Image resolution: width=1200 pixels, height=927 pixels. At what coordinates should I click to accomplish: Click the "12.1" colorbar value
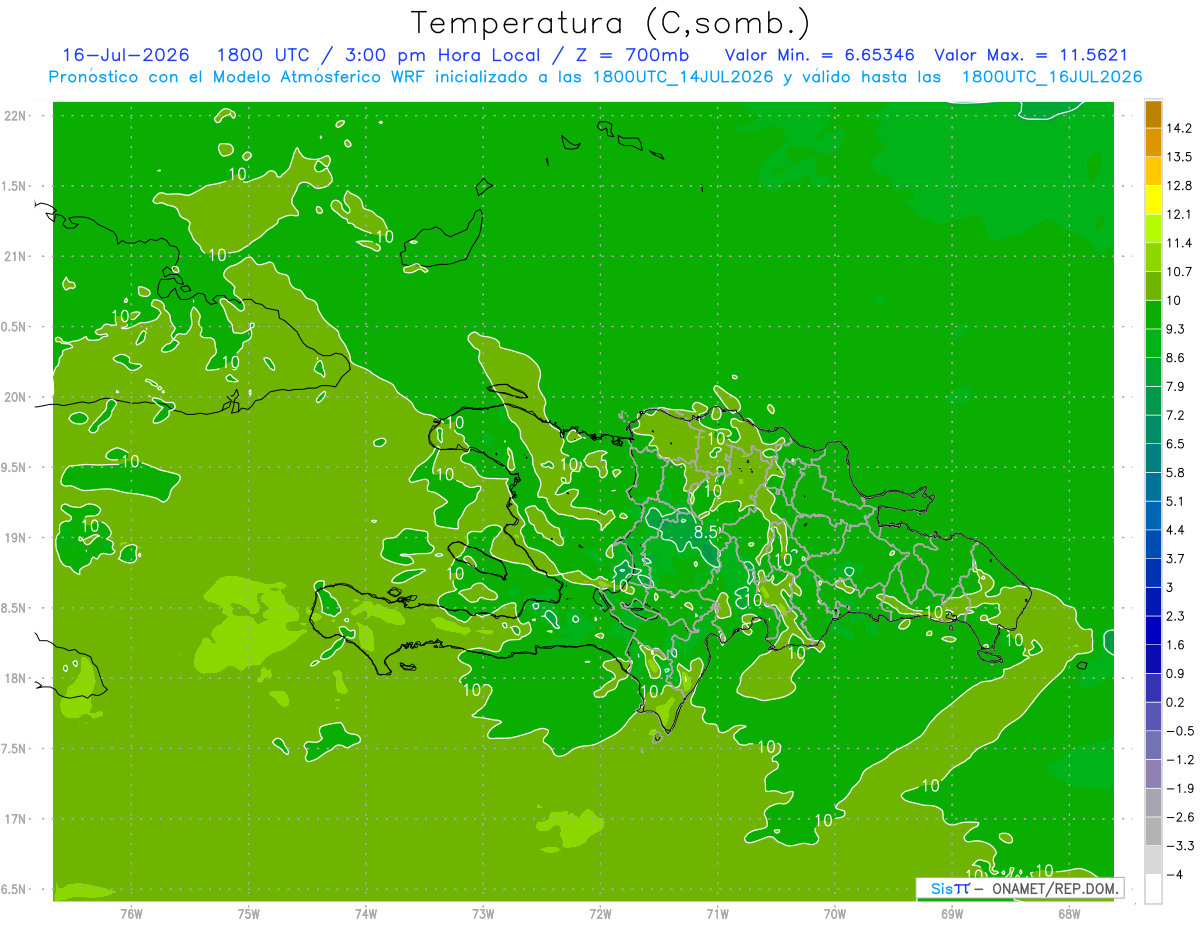click(x=1179, y=215)
